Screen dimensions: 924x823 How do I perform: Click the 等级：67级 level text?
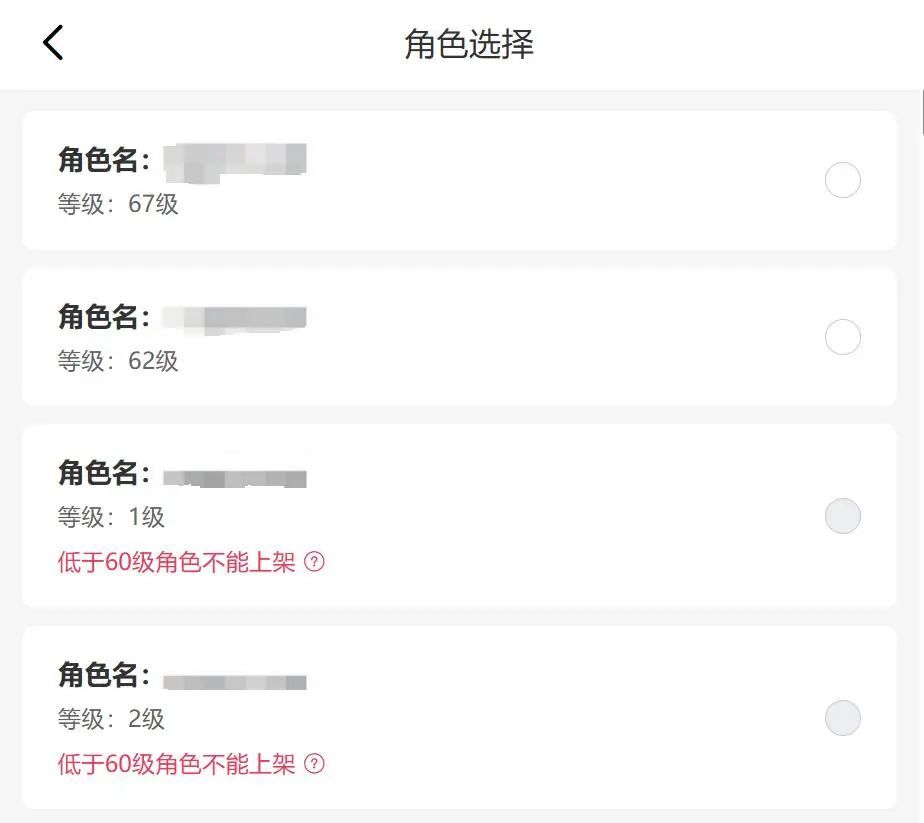pyautogui.click(x=118, y=204)
